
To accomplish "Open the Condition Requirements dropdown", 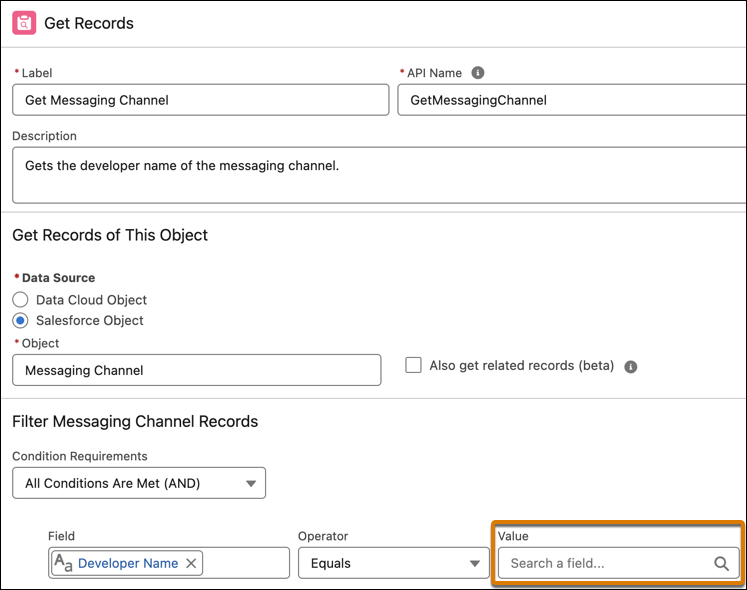I will point(139,483).
